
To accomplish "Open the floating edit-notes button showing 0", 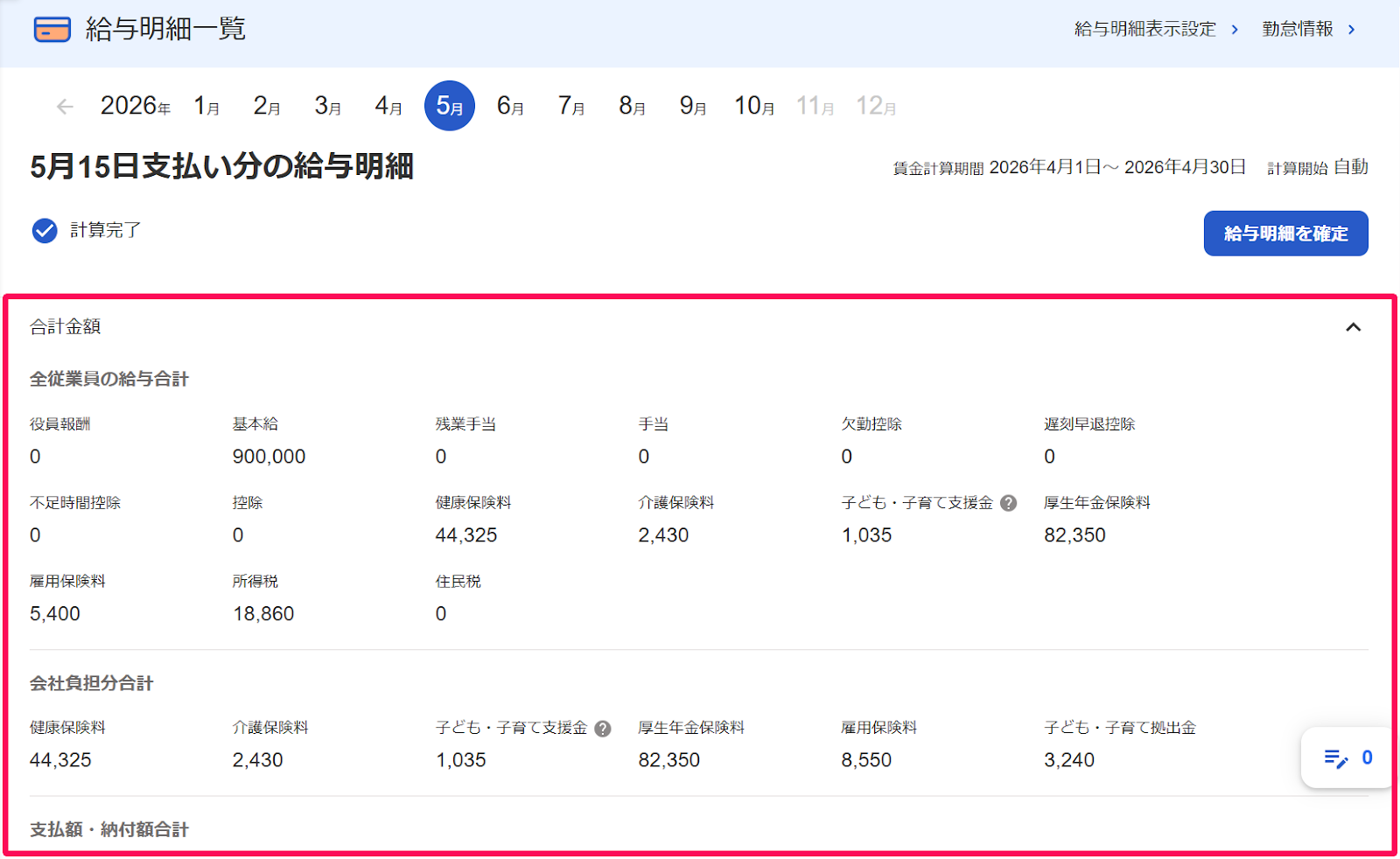I will (x=1347, y=758).
